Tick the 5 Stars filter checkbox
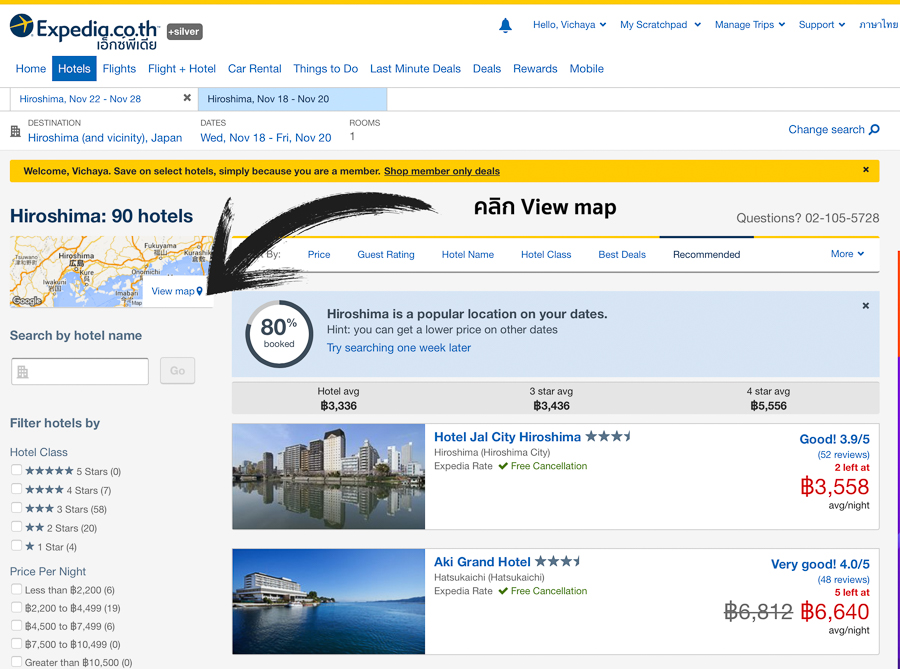This screenshot has height=669, width=900. click(x=17, y=470)
